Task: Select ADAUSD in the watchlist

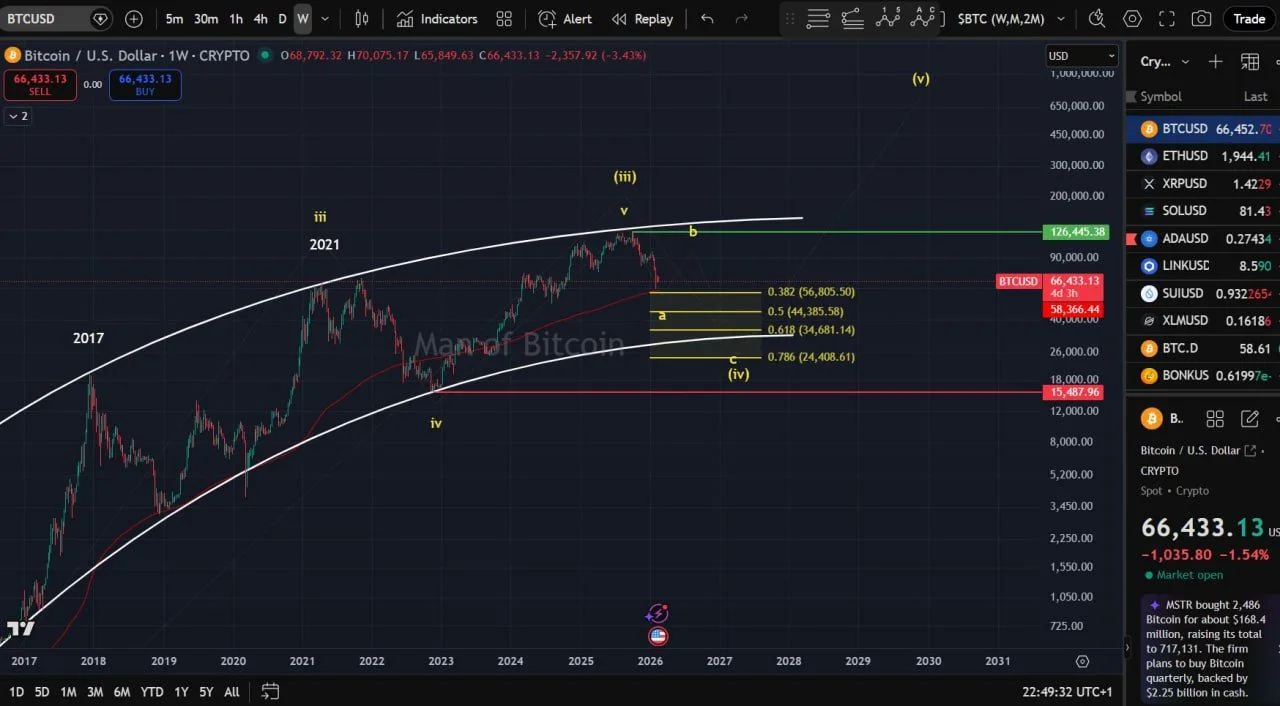Action: coord(1203,239)
